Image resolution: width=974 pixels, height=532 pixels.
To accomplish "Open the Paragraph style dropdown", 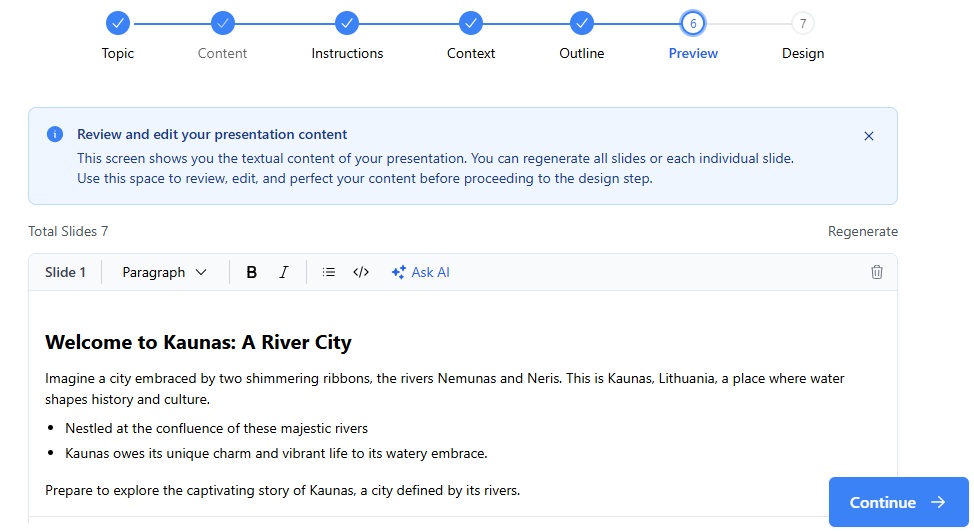I will point(164,272).
